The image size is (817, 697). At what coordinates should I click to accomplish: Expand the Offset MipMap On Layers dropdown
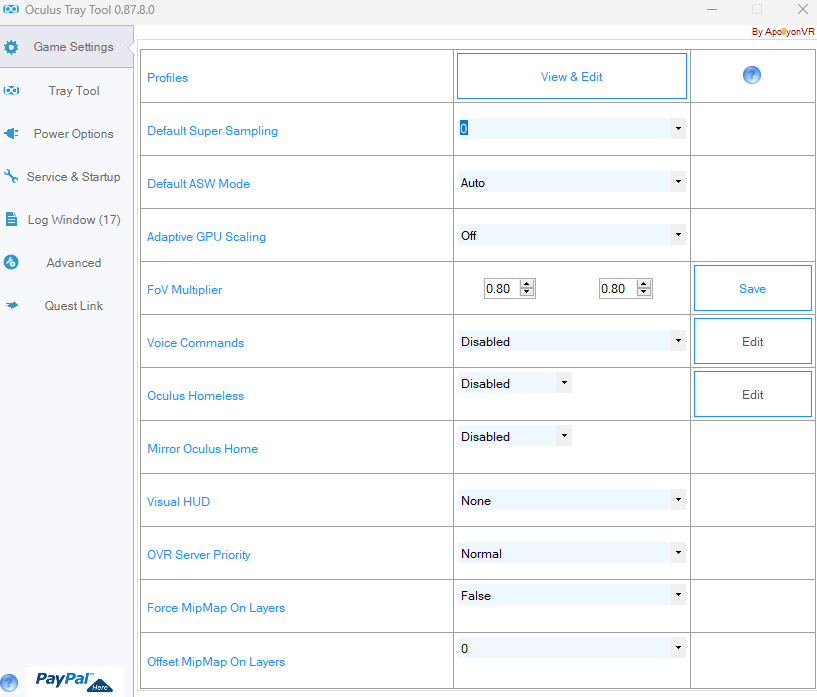[678, 648]
